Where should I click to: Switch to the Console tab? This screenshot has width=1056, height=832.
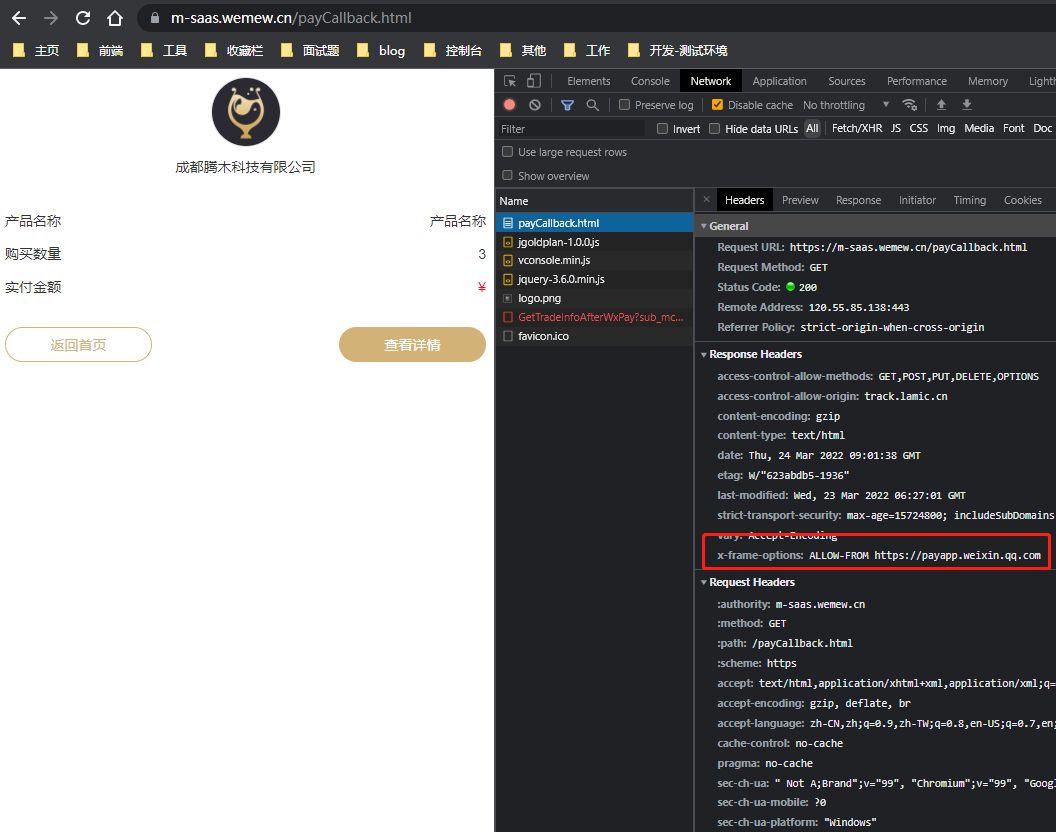coord(650,81)
